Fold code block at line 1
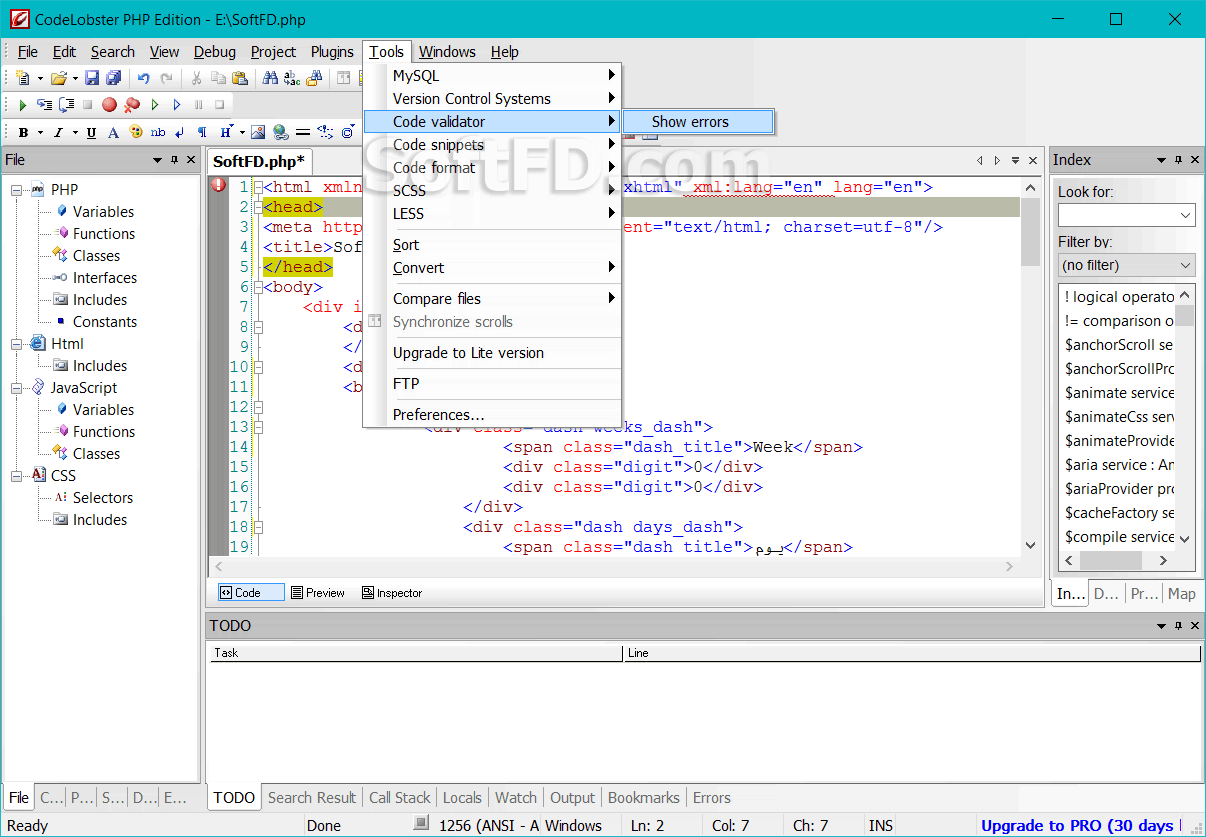Image resolution: width=1206 pixels, height=837 pixels. (258, 187)
